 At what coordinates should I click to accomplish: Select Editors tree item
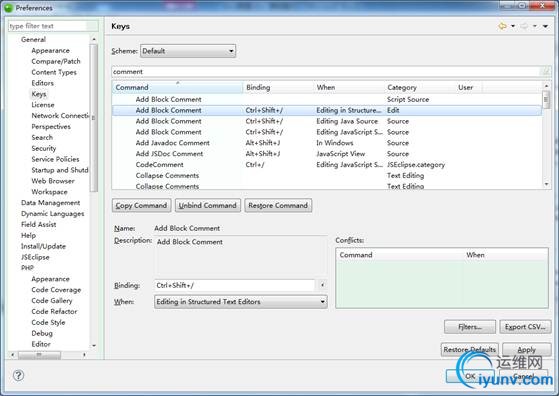pyautogui.click(x=42, y=83)
